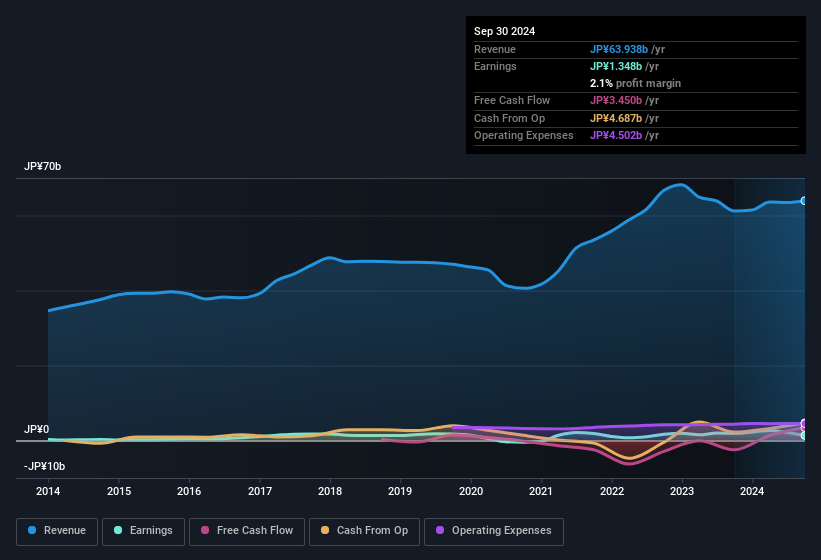
Task: Select the 2022 x-axis label
Action: pyautogui.click(x=612, y=491)
